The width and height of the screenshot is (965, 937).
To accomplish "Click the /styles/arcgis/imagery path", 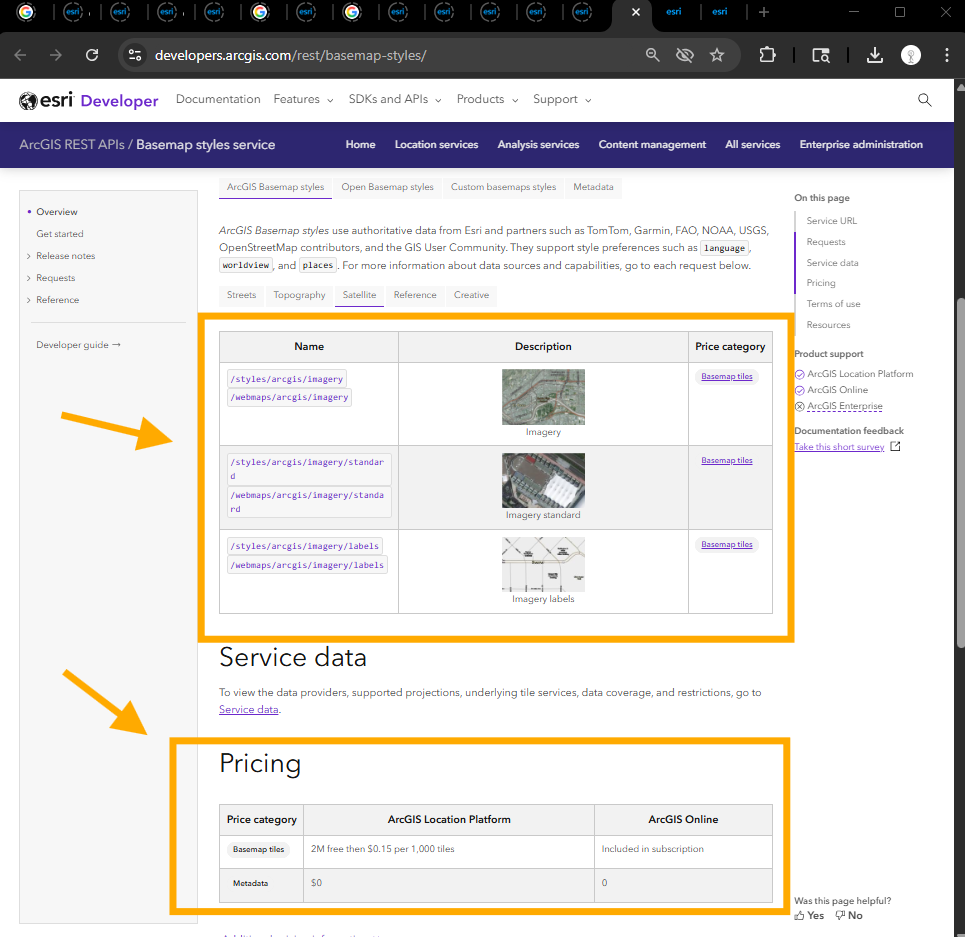I will (x=287, y=379).
